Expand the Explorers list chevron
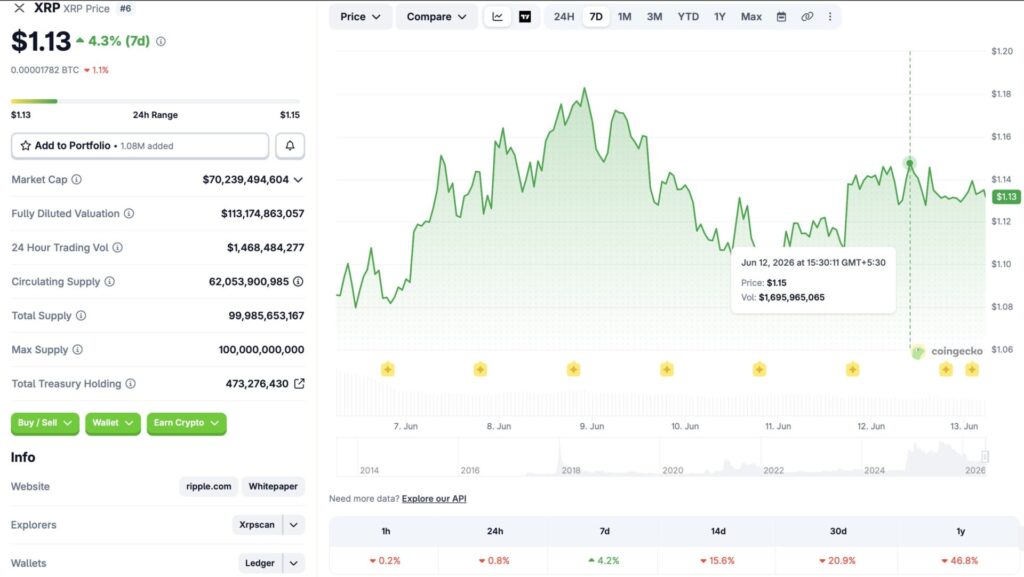This screenshot has height=577, width=1024. (x=294, y=525)
